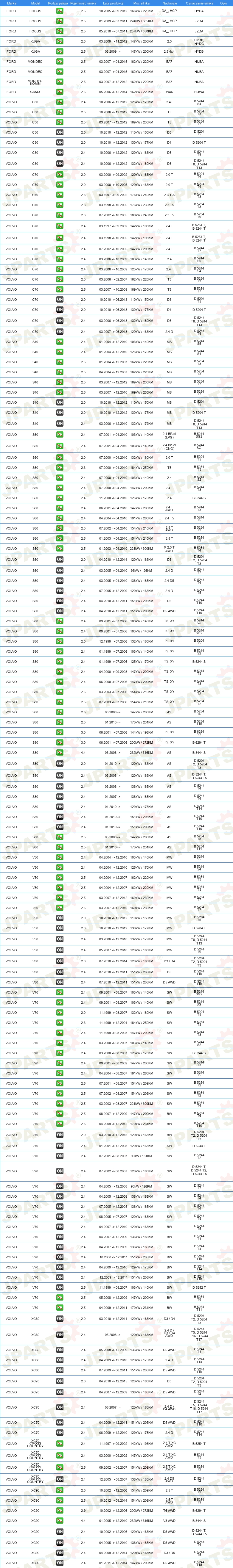
Task: Click diesel ON icon in V60 D5 AWD row
Action: click(60, 982)
